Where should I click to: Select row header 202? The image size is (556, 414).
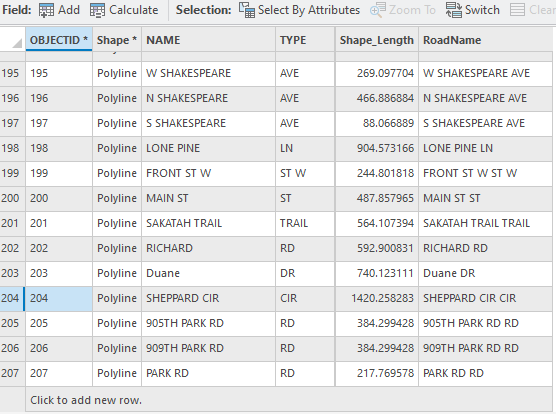point(12,248)
